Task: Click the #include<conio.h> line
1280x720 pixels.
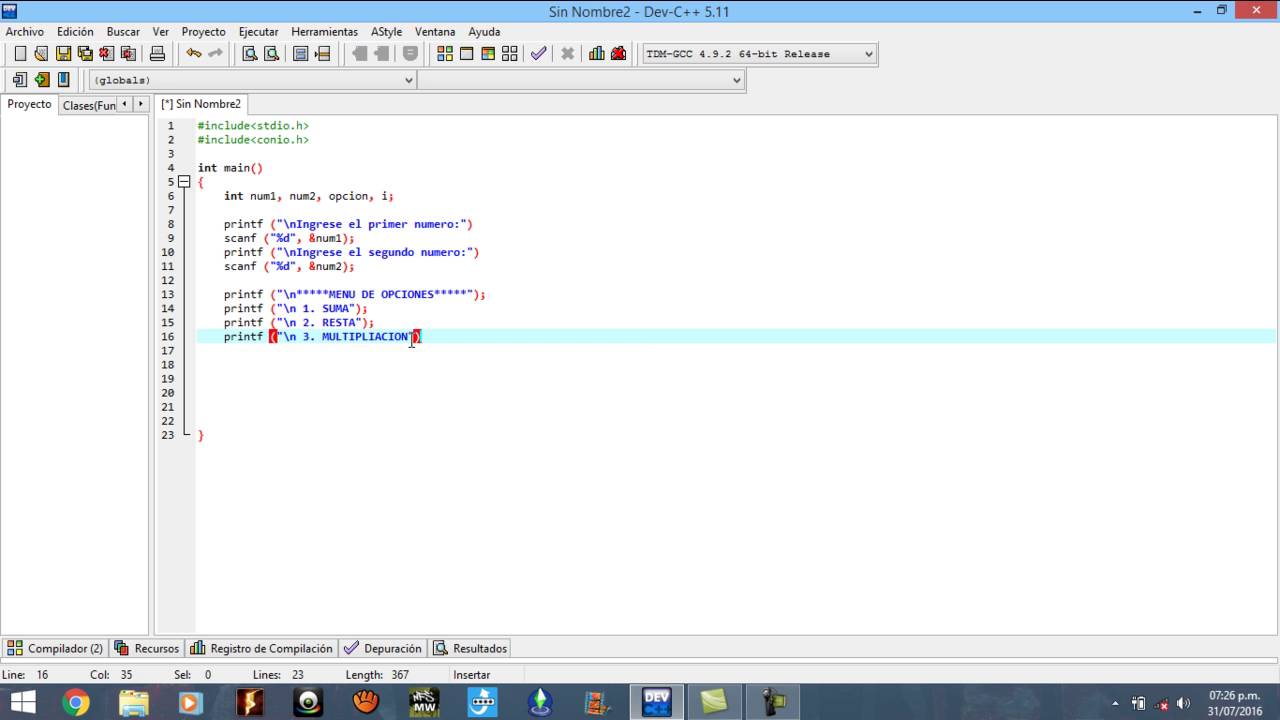Action: click(253, 140)
